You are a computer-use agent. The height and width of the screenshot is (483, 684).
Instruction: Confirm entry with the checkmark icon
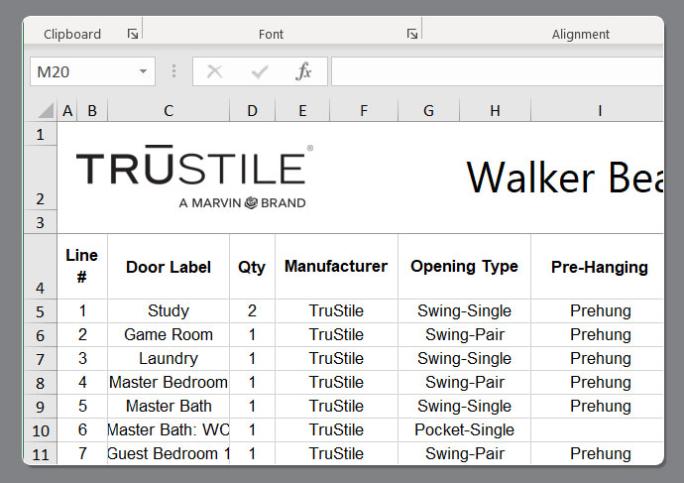[x=260, y=71]
